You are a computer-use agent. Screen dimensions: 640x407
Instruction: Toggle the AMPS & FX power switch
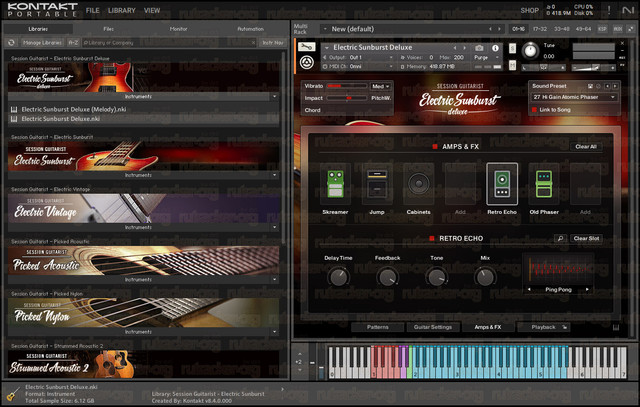pos(435,147)
